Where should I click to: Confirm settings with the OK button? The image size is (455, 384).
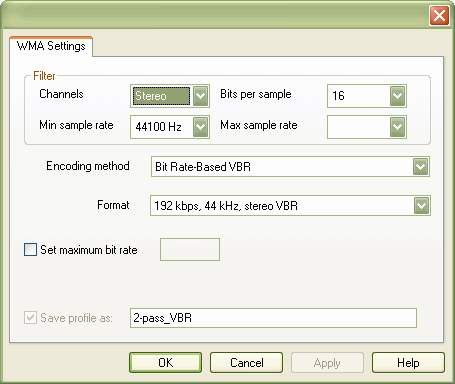166,363
